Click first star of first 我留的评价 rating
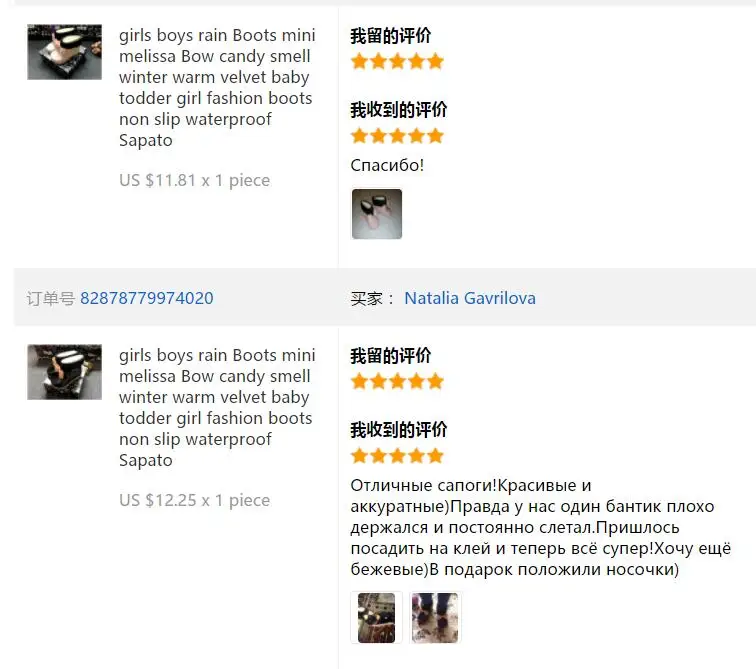This screenshot has height=669, width=756. 360,62
